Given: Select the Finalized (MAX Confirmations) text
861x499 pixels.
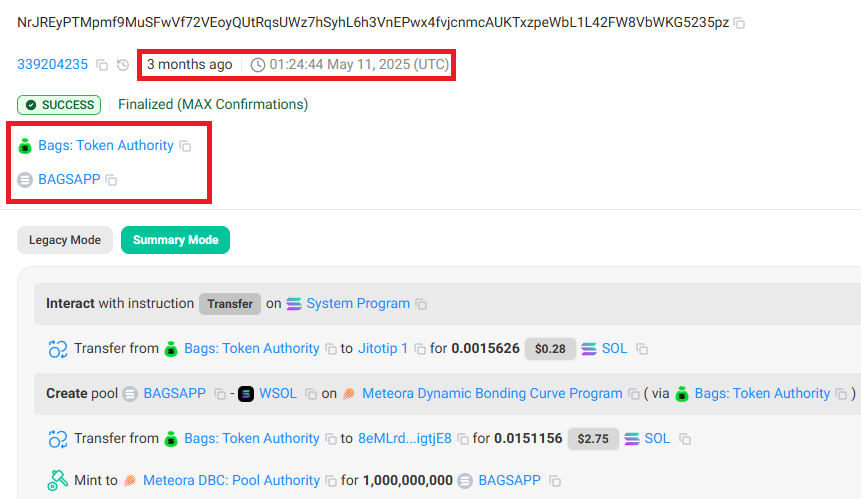Looking at the screenshot, I should (x=213, y=104).
